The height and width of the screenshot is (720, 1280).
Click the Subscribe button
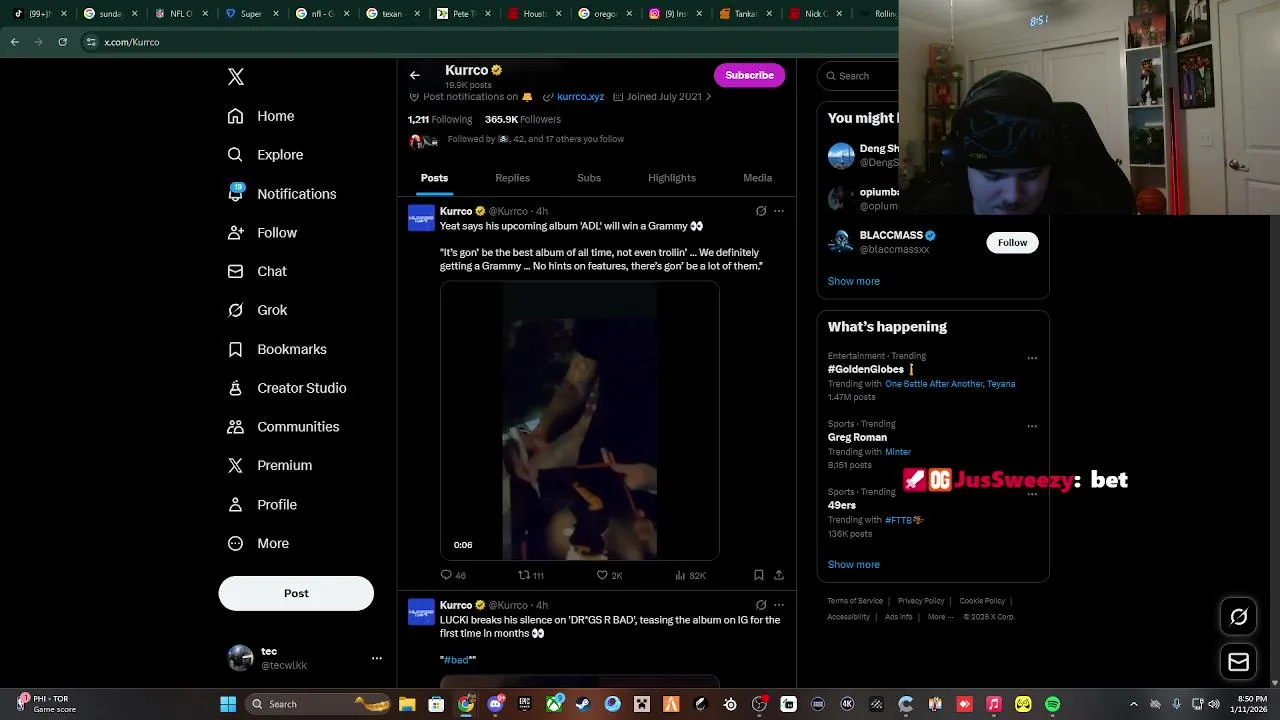tap(749, 75)
